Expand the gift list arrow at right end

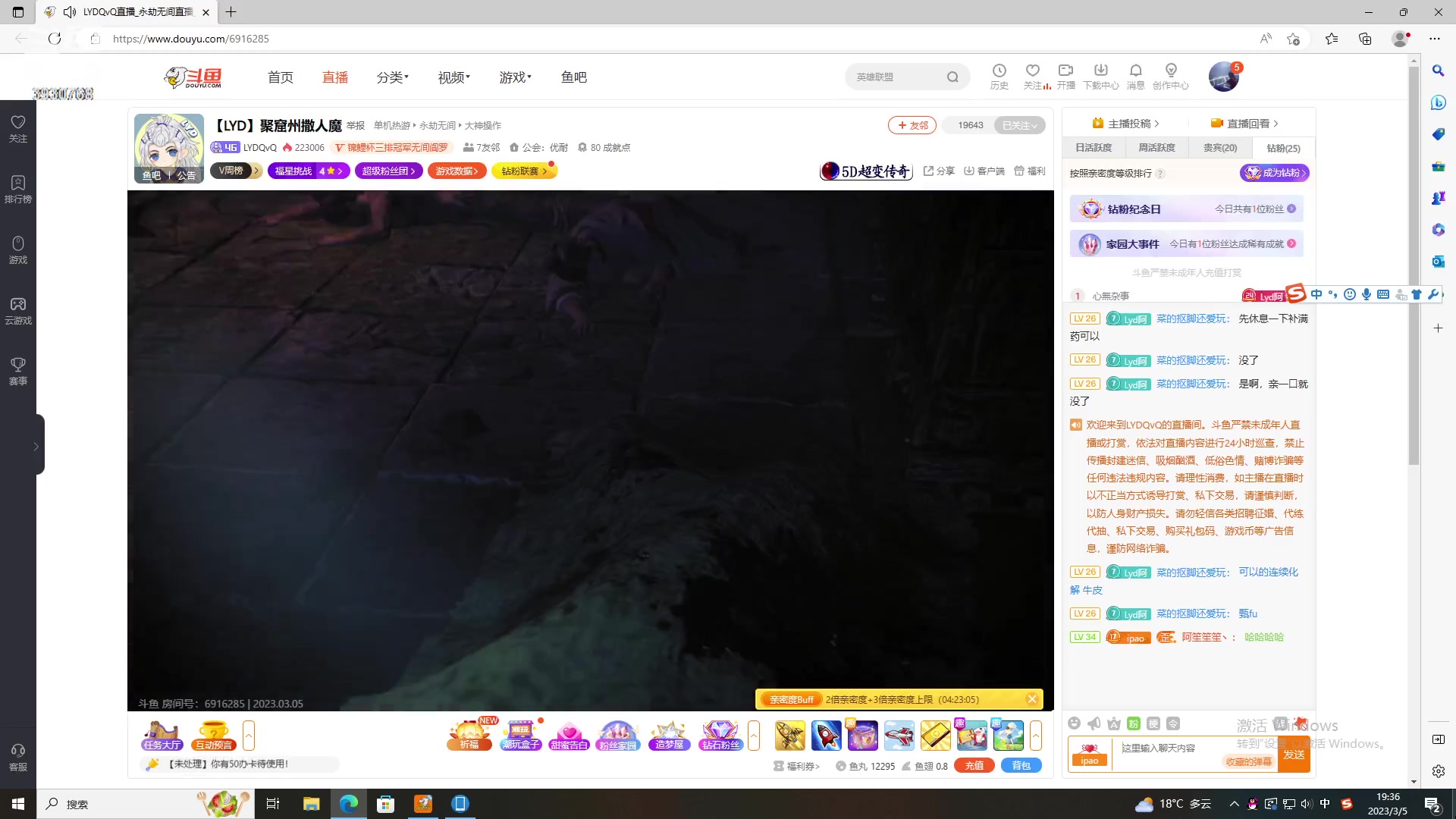pyautogui.click(x=1035, y=736)
